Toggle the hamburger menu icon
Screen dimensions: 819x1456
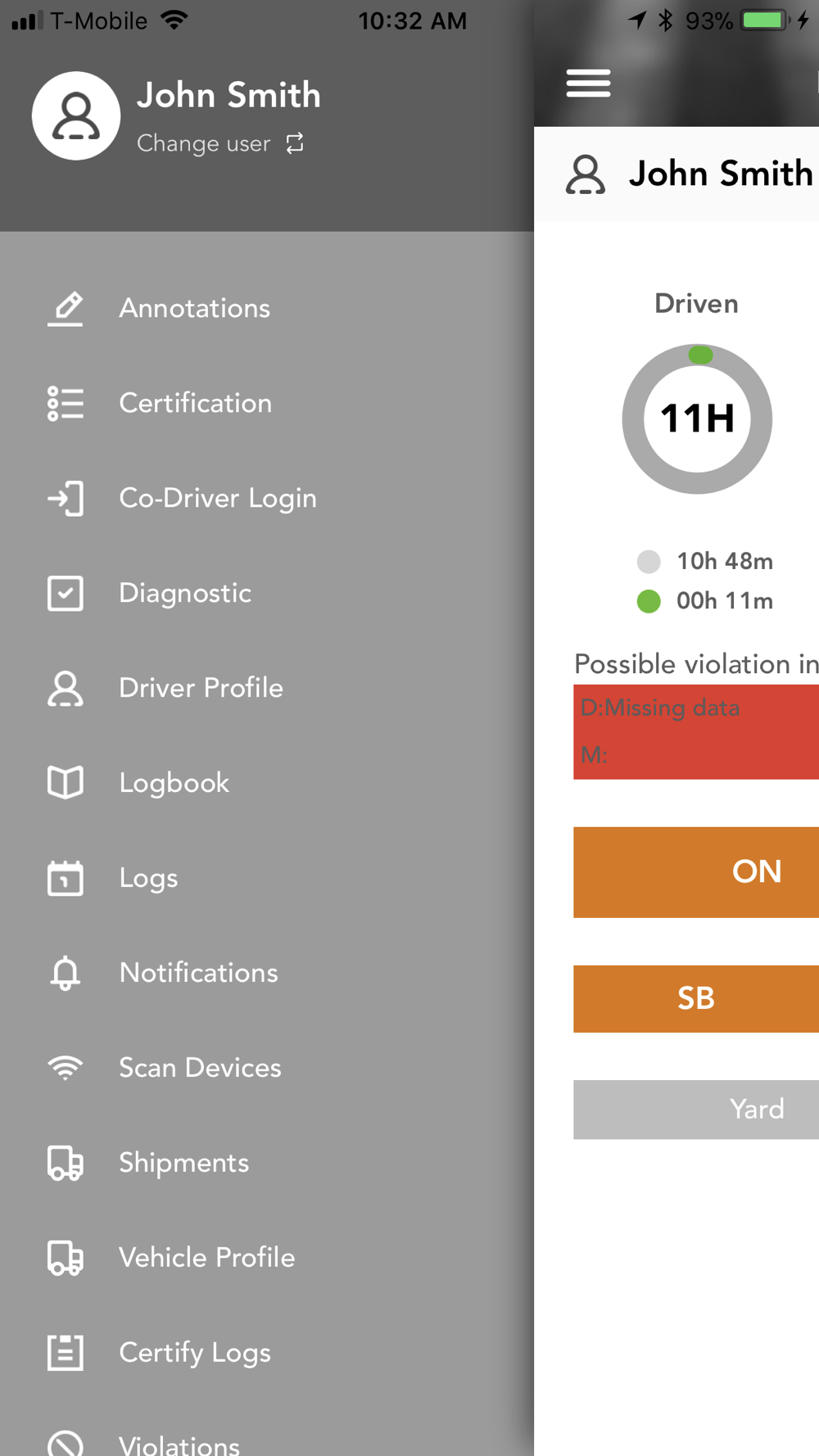click(x=588, y=83)
